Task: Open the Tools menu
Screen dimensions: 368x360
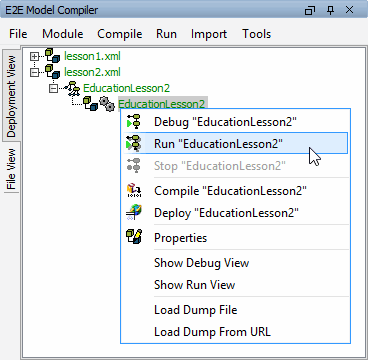Action: pyautogui.click(x=256, y=34)
